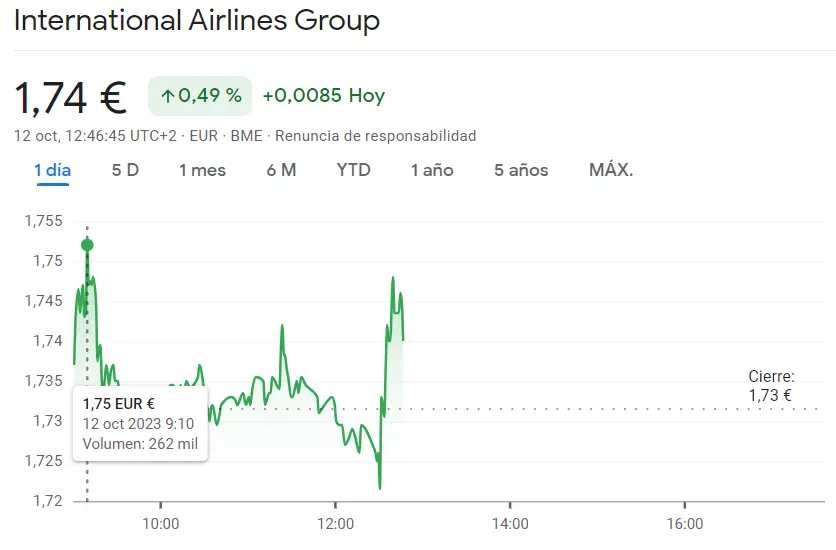Viewport: 836px width, 550px height.
Task: Click the 16:00 time axis label
Action: pos(684,523)
